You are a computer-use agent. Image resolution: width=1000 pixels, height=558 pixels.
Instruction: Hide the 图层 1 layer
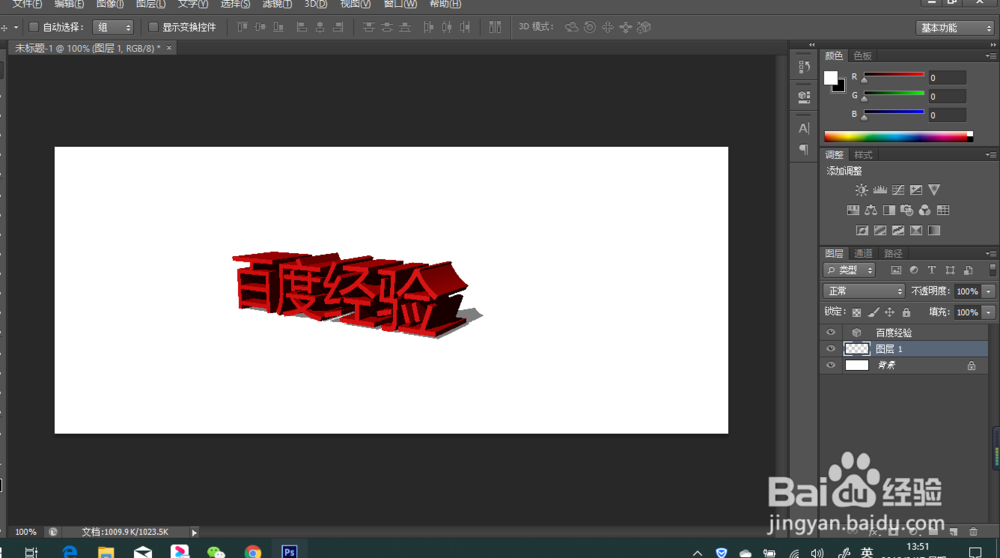pos(830,349)
